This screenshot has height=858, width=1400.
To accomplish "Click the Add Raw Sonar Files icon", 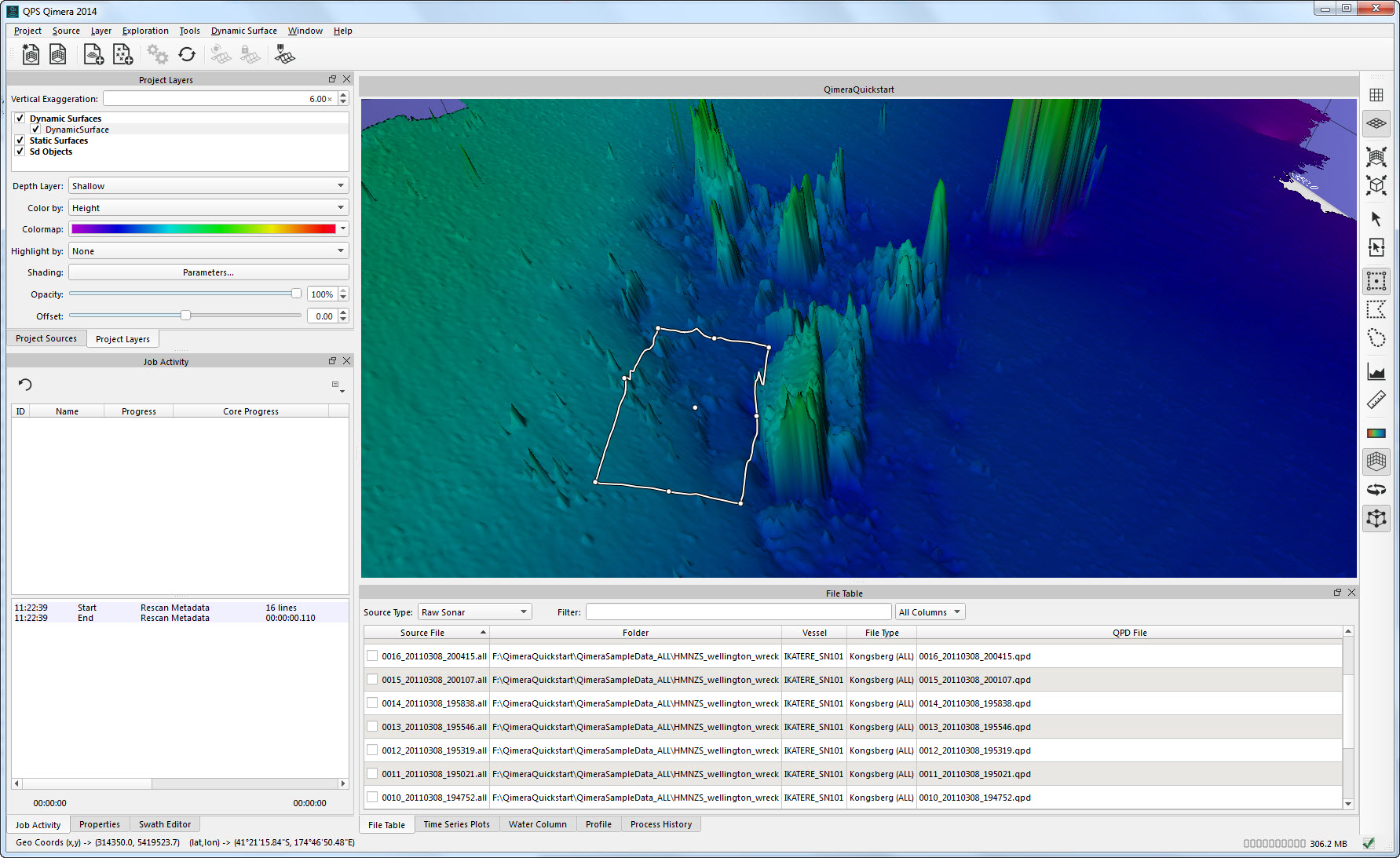I will point(93,54).
